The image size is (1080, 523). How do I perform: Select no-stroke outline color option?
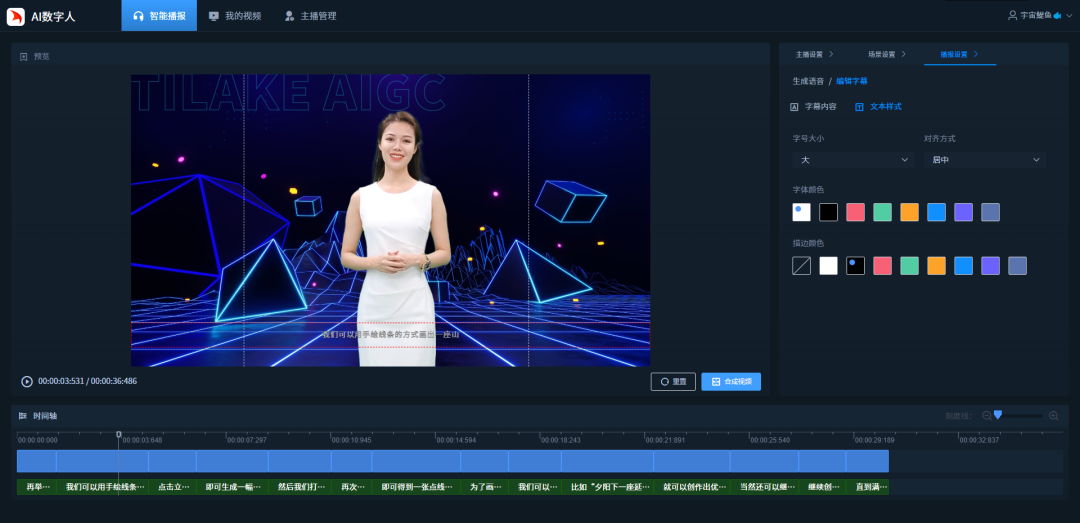[x=802, y=266]
